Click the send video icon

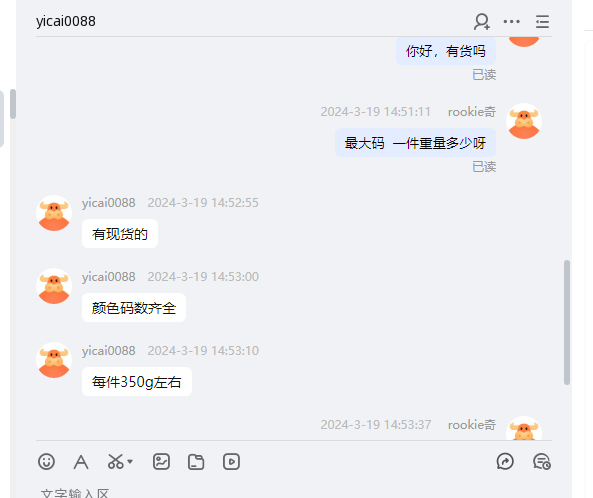coord(231,462)
